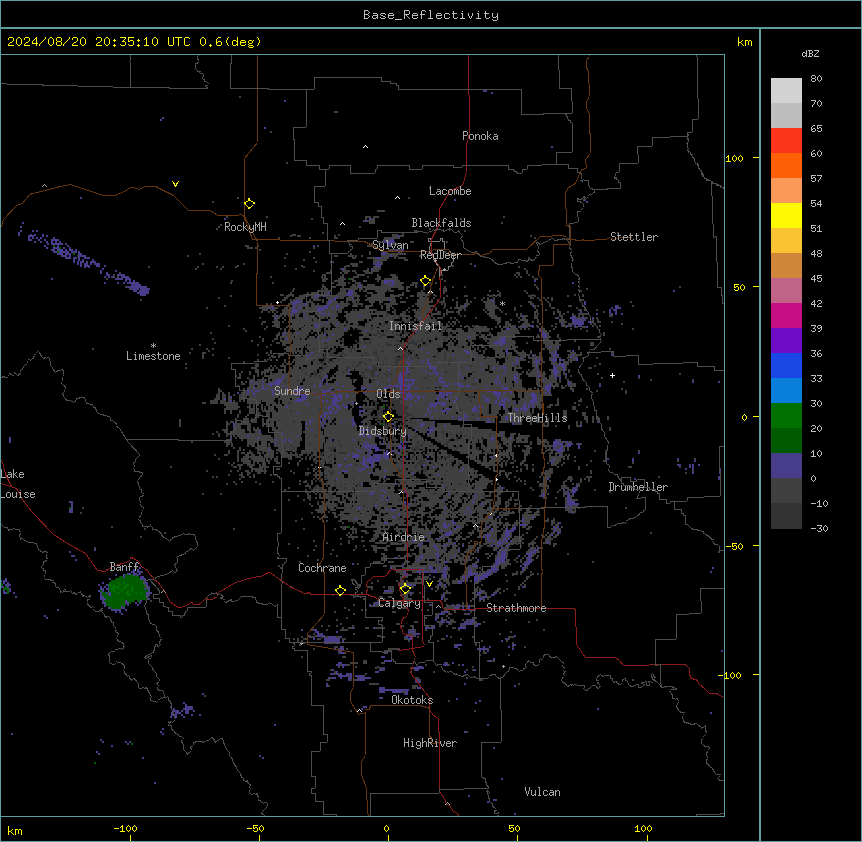Pick the yellow diamond marker below Cochrane
Screen dimensions: 862x842
tap(340, 590)
